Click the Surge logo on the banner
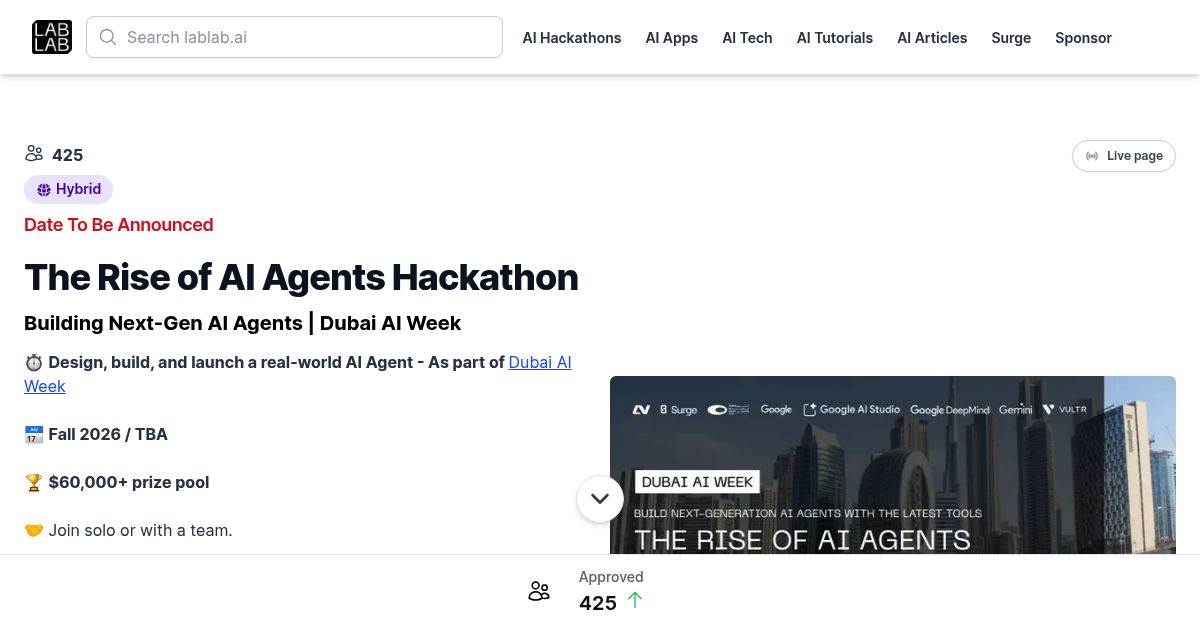Image resolution: width=1200 pixels, height=630 pixels. tap(678, 410)
